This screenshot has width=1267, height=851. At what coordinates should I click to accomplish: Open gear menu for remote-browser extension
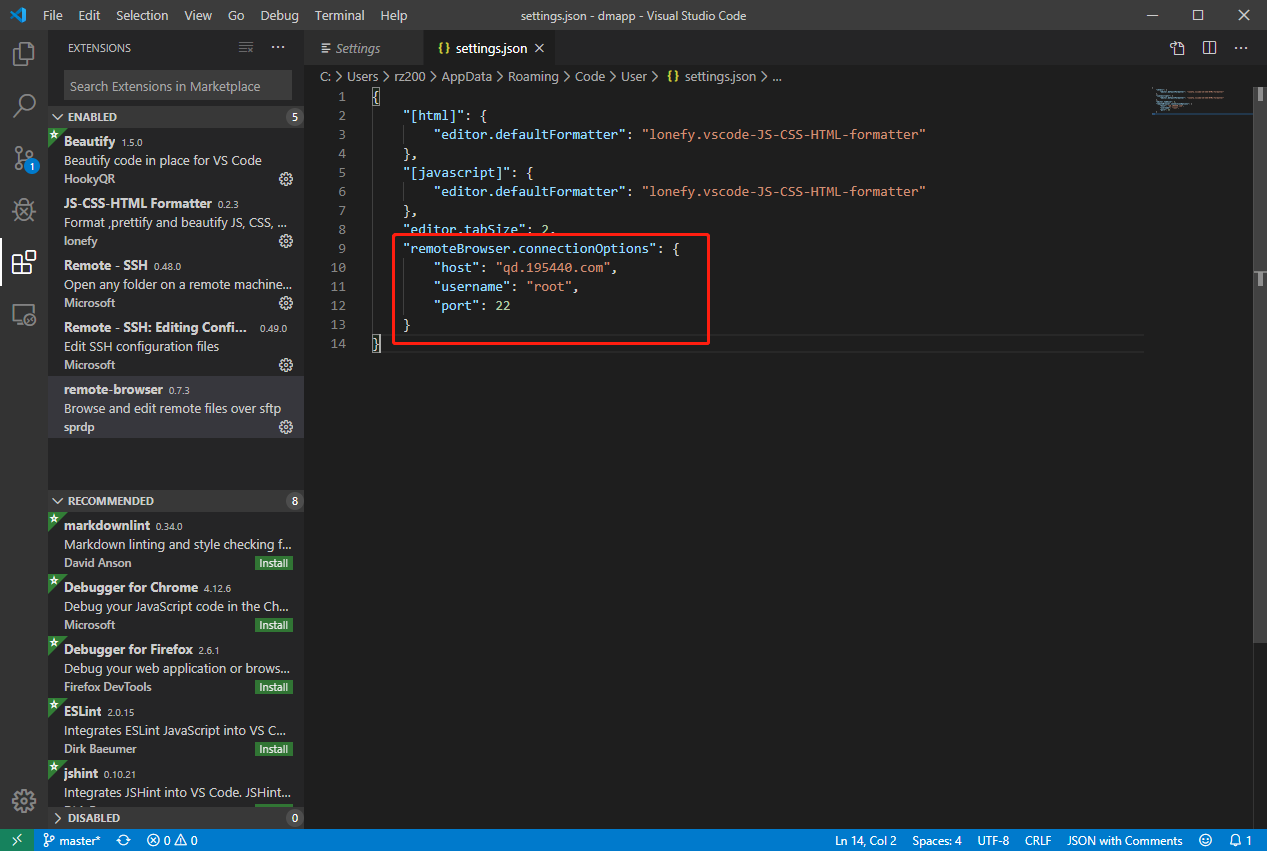tap(286, 427)
